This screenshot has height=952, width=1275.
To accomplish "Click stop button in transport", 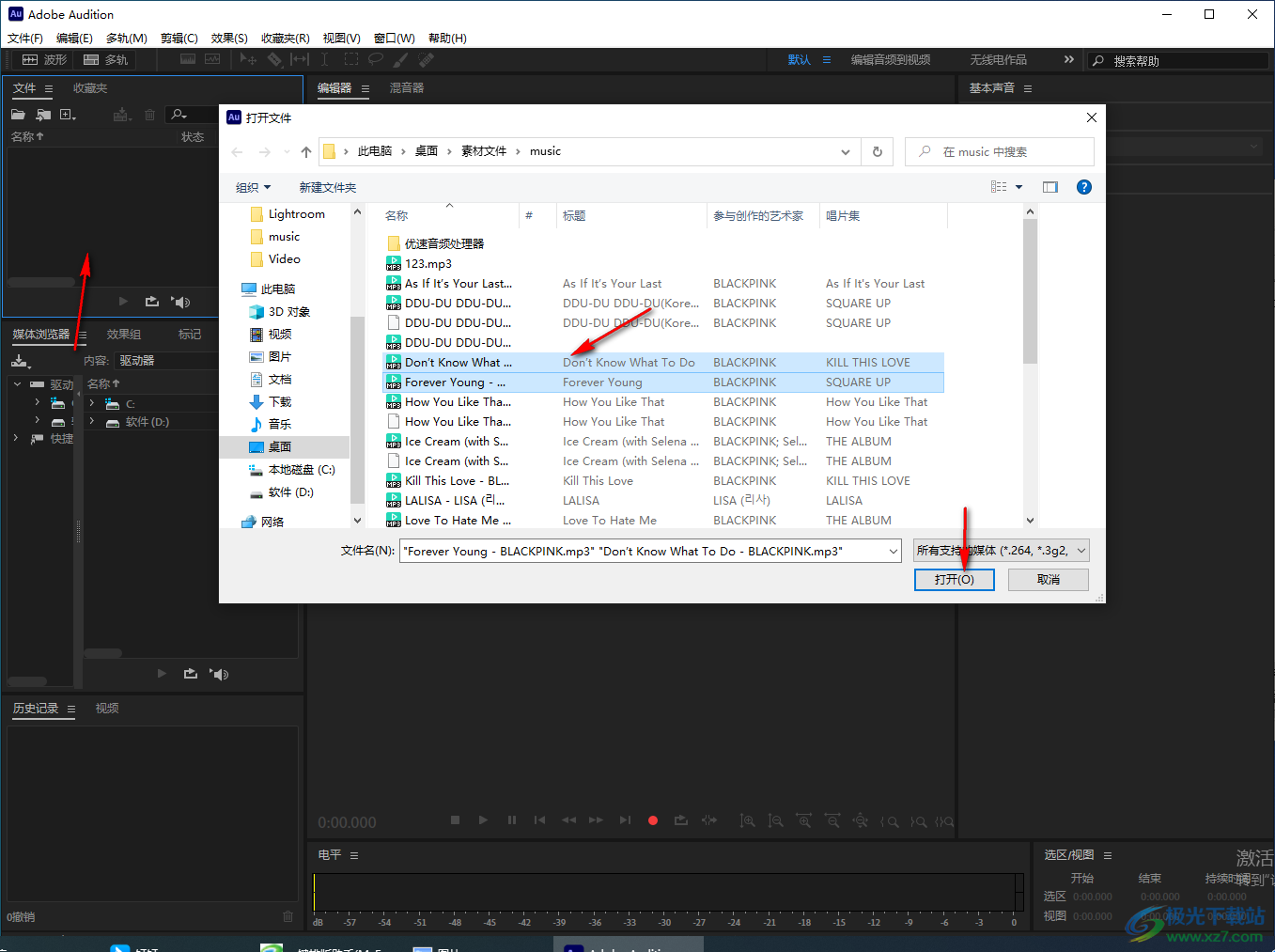I will [x=455, y=820].
